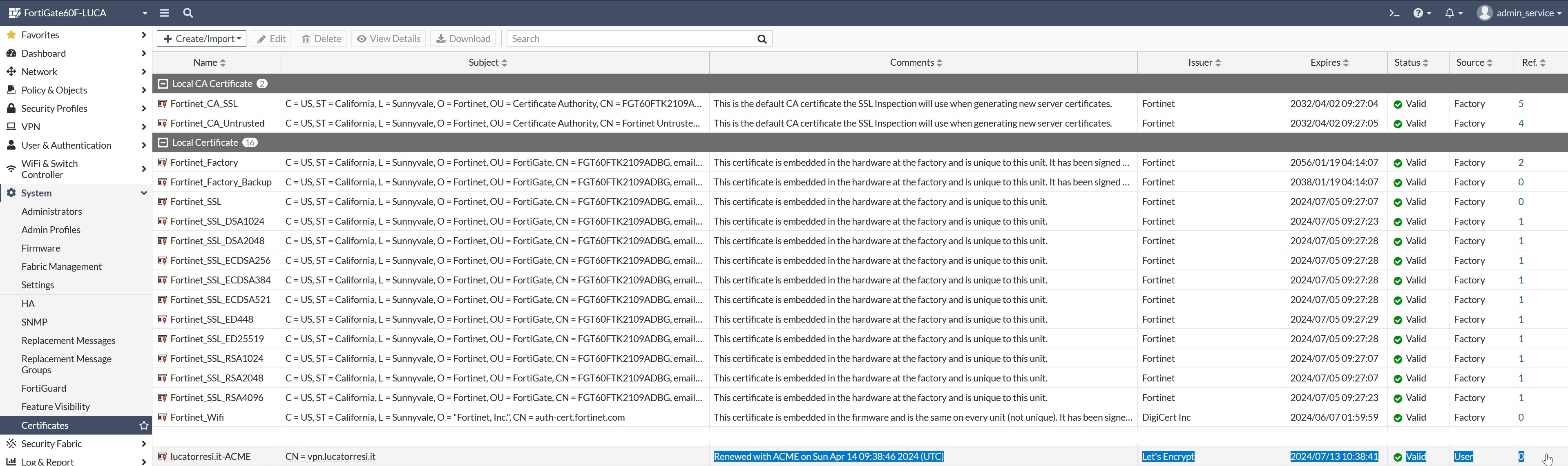The height and width of the screenshot is (466, 1568).
Task: Click certificate icon of Fortinet_CA_SSL row
Action: [163, 104]
